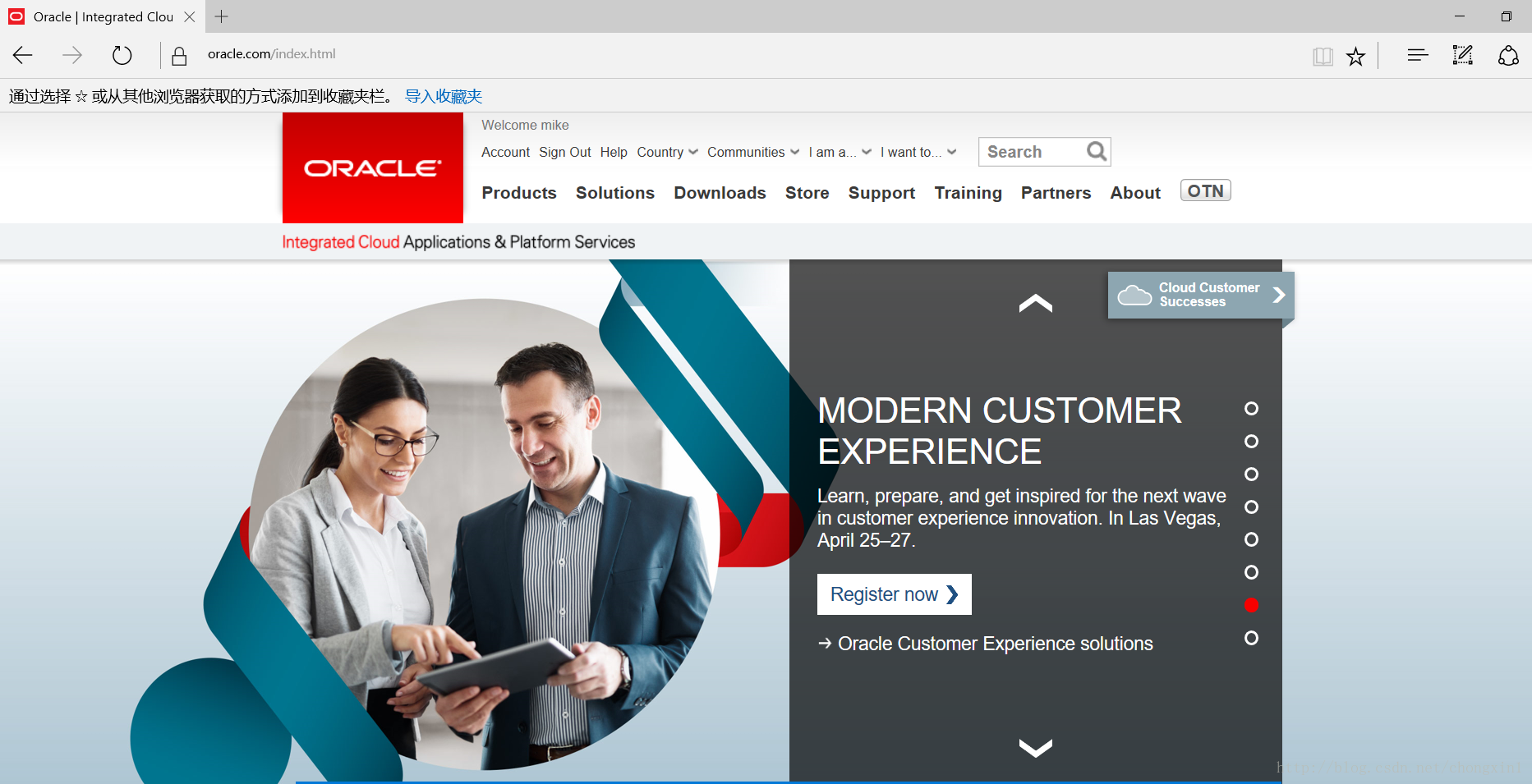Select the active red carousel dot
Screen dimensions: 1532x784
(1251, 604)
